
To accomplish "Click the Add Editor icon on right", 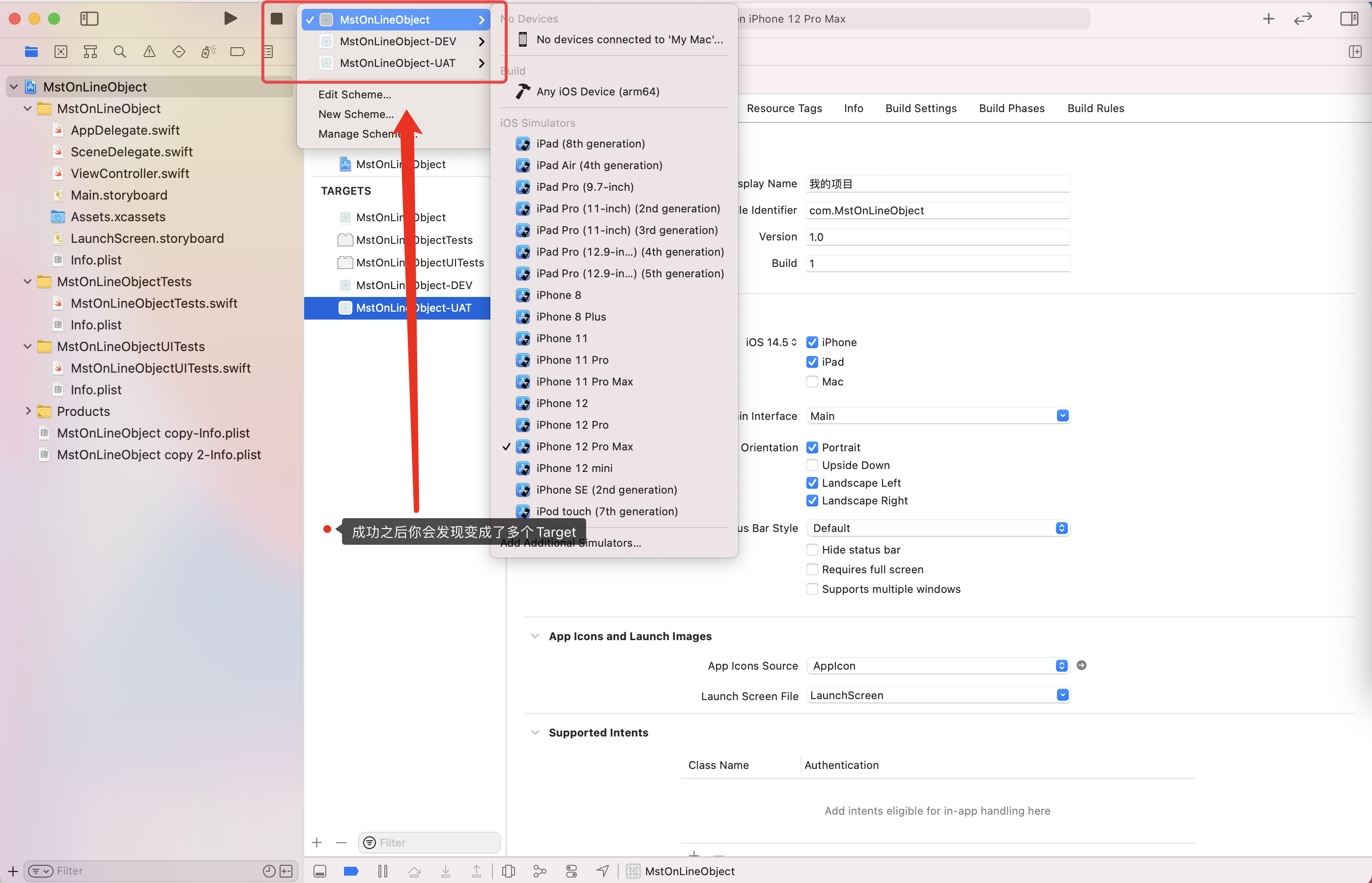I will (1355, 52).
